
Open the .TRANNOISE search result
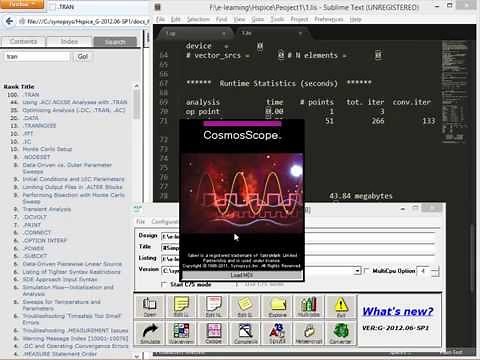(39, 126)
